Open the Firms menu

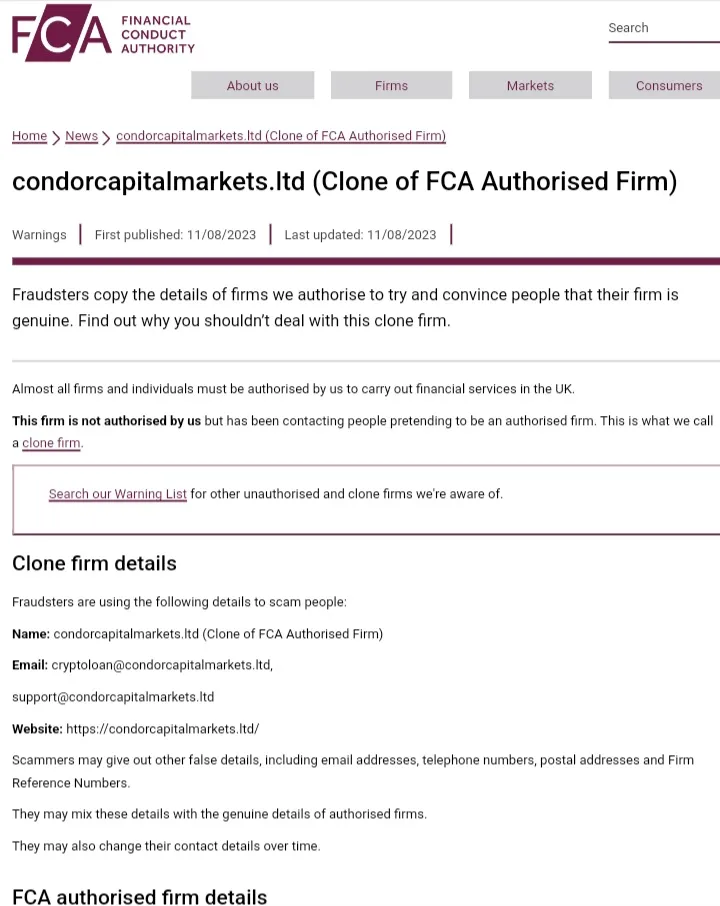[x=391, y=86]
